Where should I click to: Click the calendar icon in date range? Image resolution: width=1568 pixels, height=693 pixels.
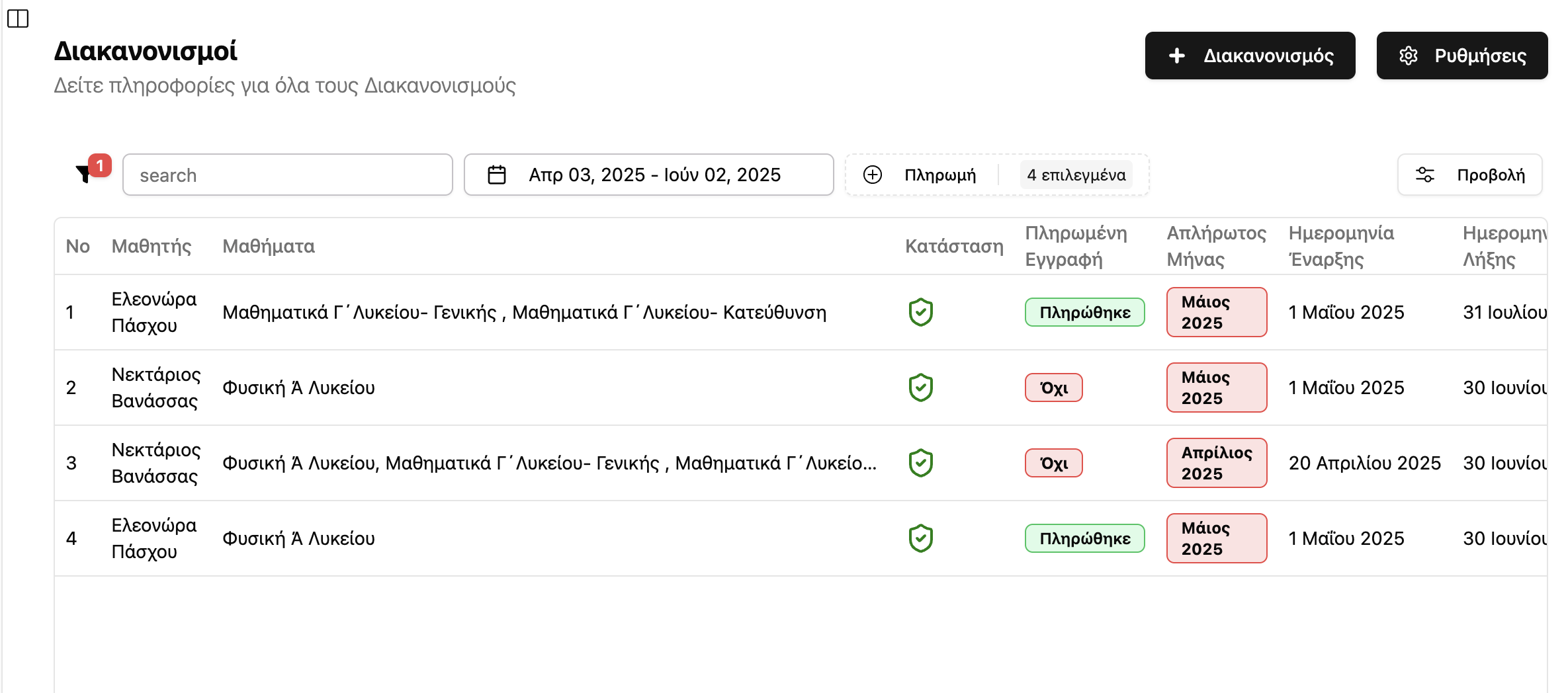coord(497,175)
